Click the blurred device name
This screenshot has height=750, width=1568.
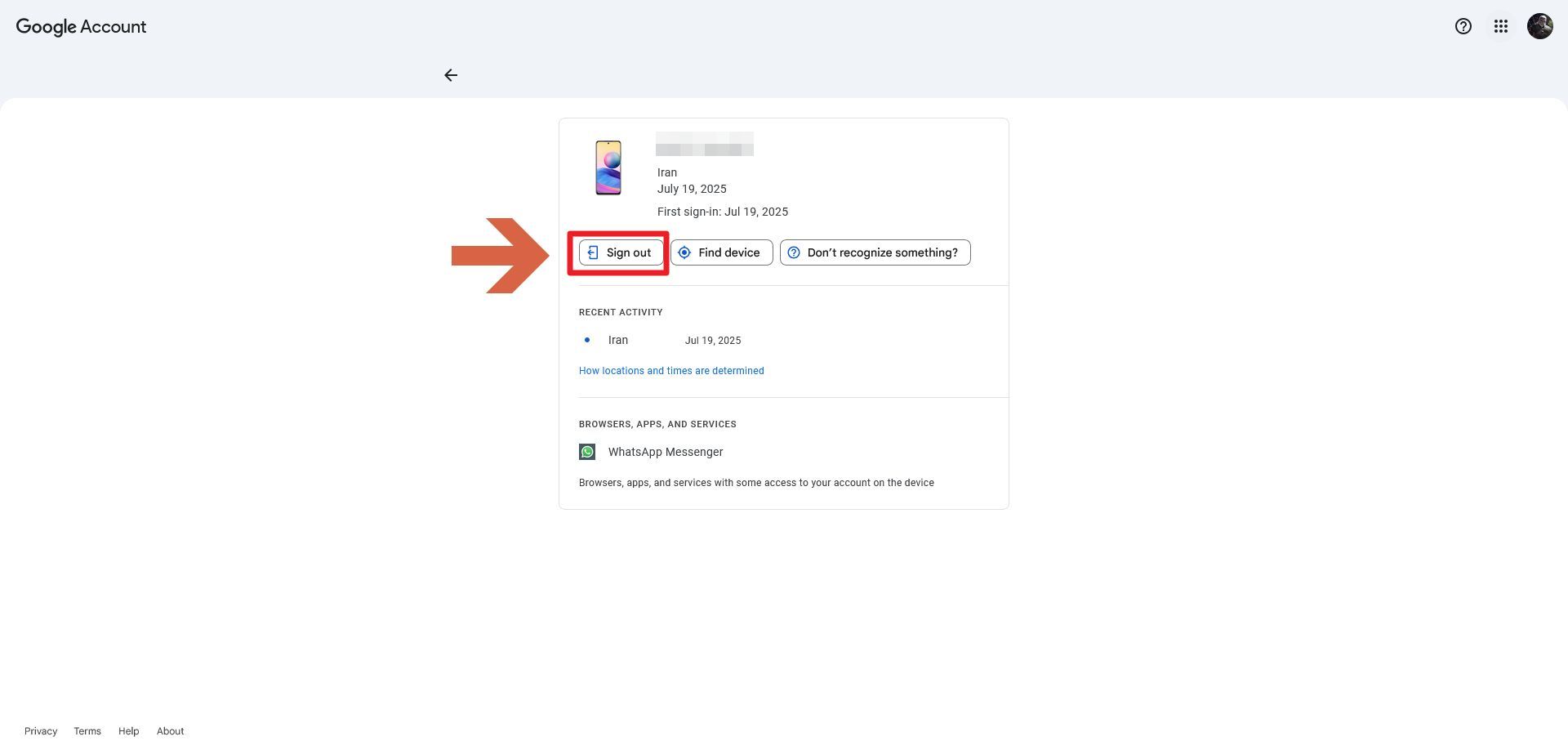704,145
